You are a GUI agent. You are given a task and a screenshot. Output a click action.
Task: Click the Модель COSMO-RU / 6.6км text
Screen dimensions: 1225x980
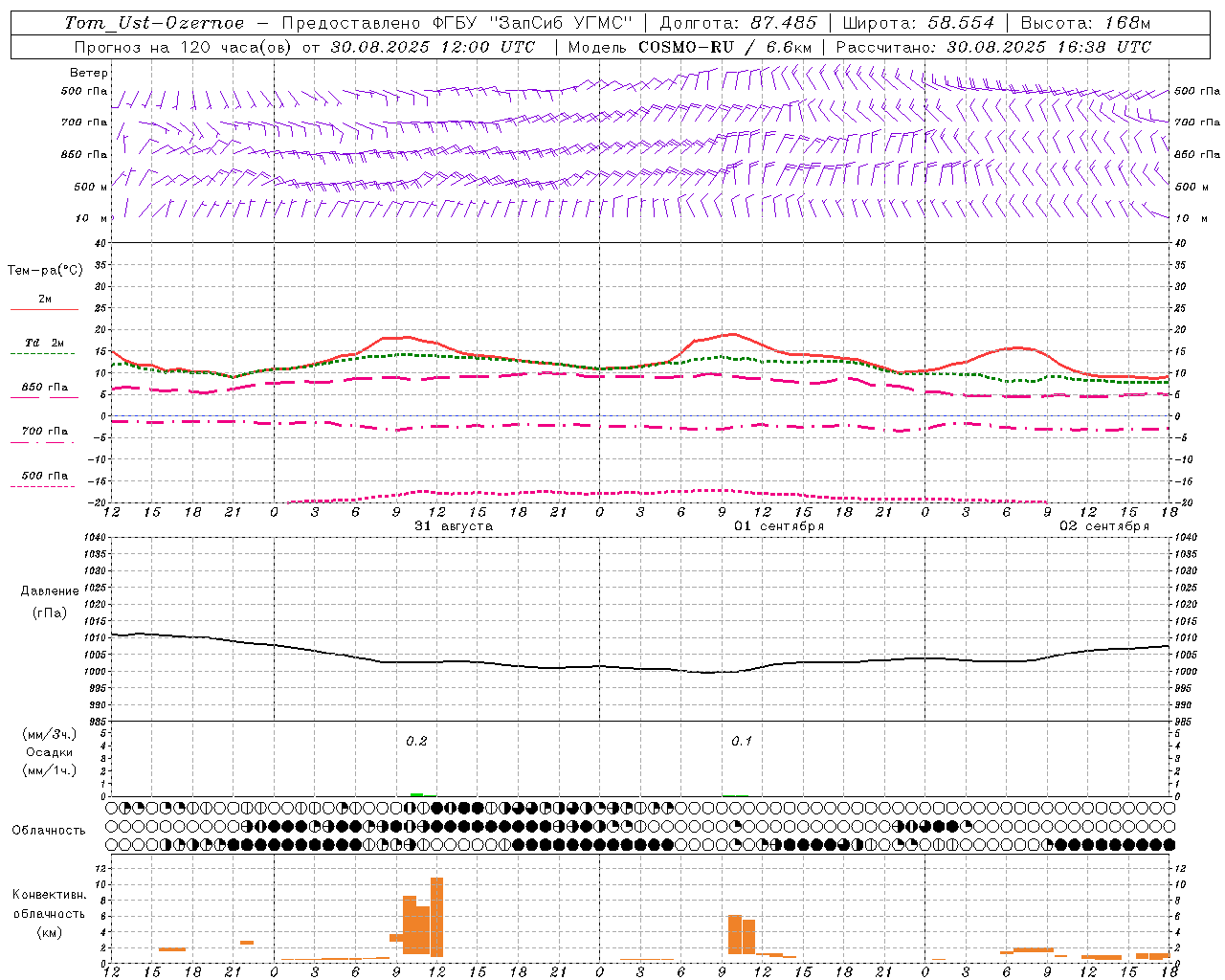(x=690, y=47)
